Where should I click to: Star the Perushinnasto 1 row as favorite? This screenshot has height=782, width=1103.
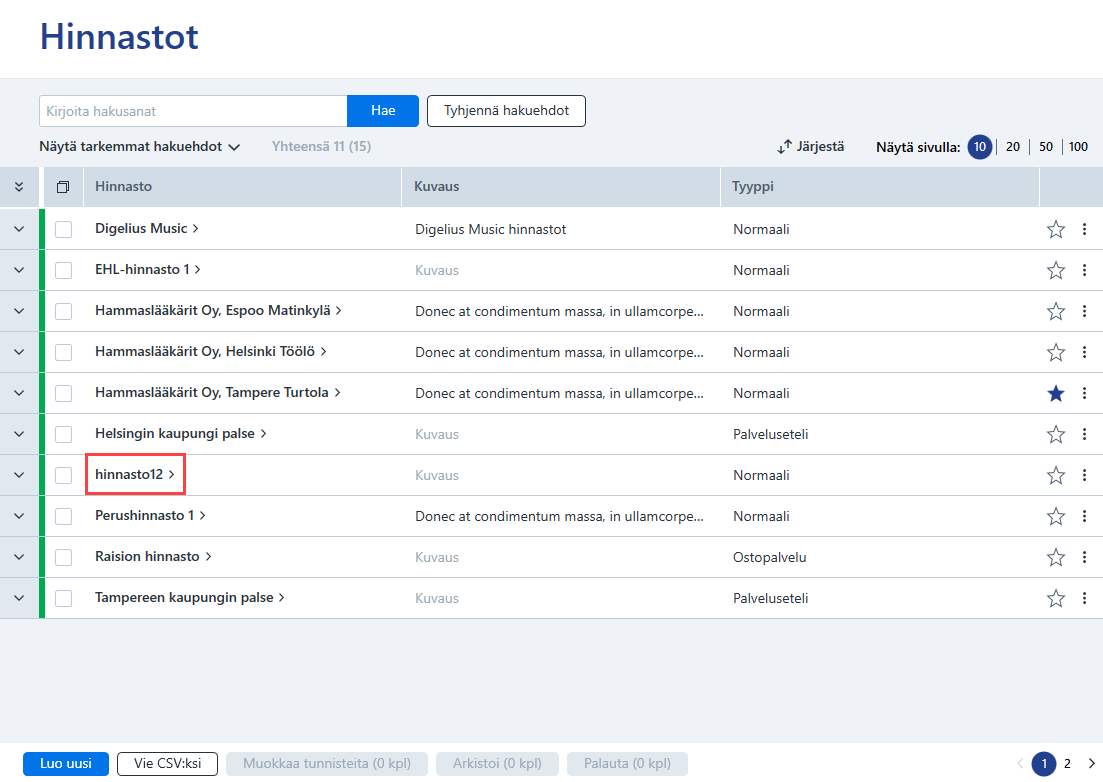1055,516
